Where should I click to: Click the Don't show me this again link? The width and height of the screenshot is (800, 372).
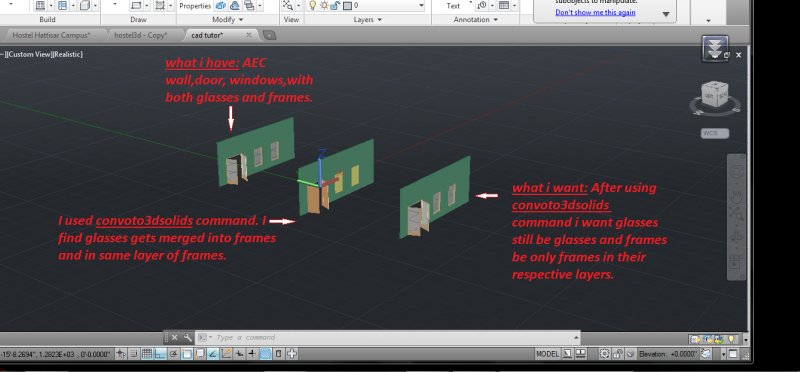point(595,12)
